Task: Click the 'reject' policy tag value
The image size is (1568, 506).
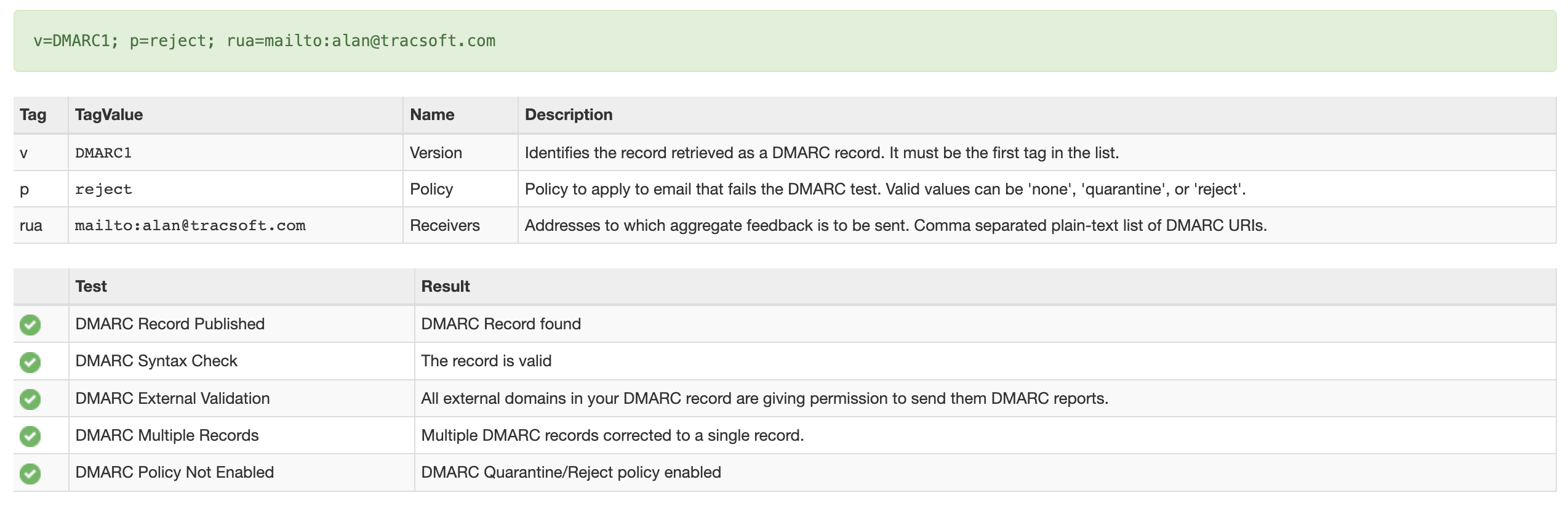Action: [103, 190]
